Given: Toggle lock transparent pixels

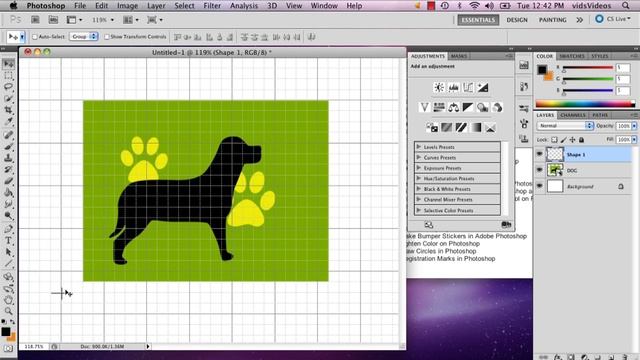Looking at the screenshot, I should (554, 140).
